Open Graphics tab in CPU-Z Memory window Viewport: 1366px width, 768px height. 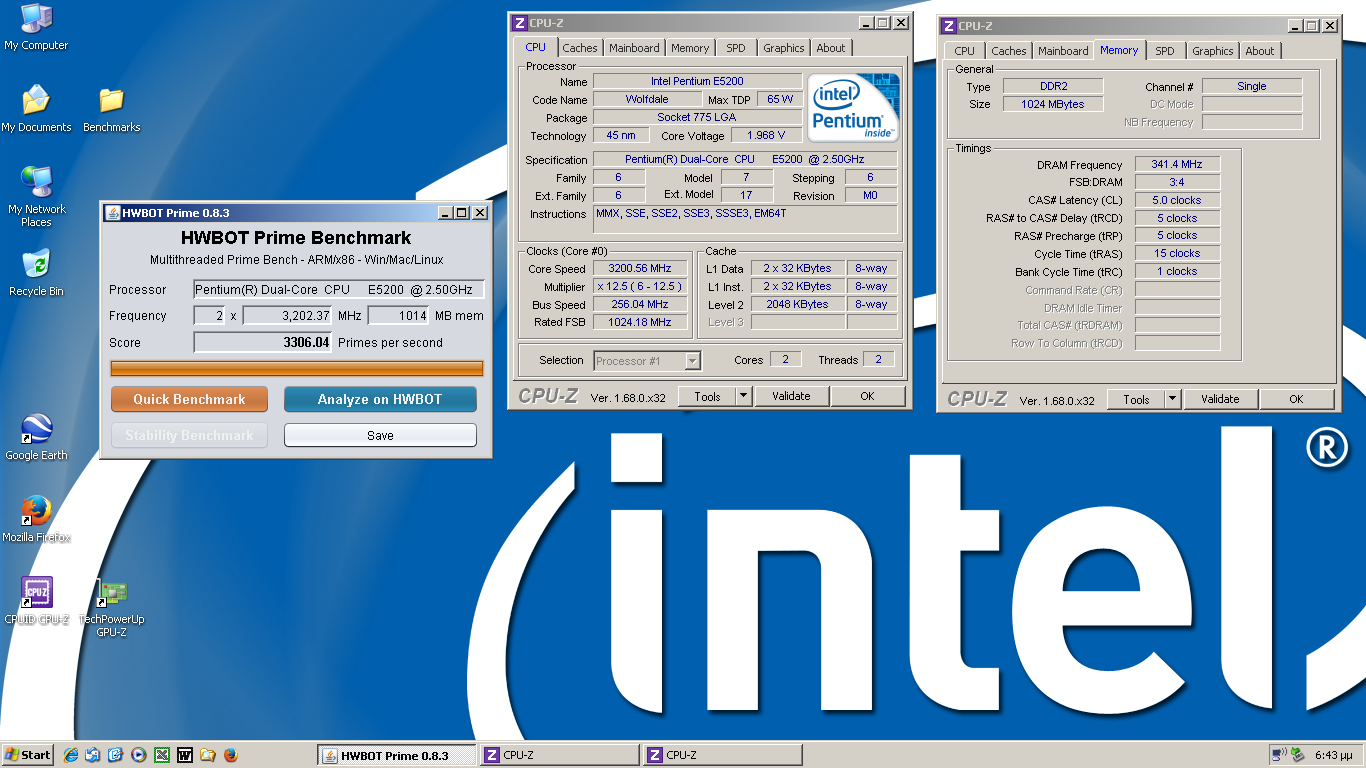click(1213, 51)
